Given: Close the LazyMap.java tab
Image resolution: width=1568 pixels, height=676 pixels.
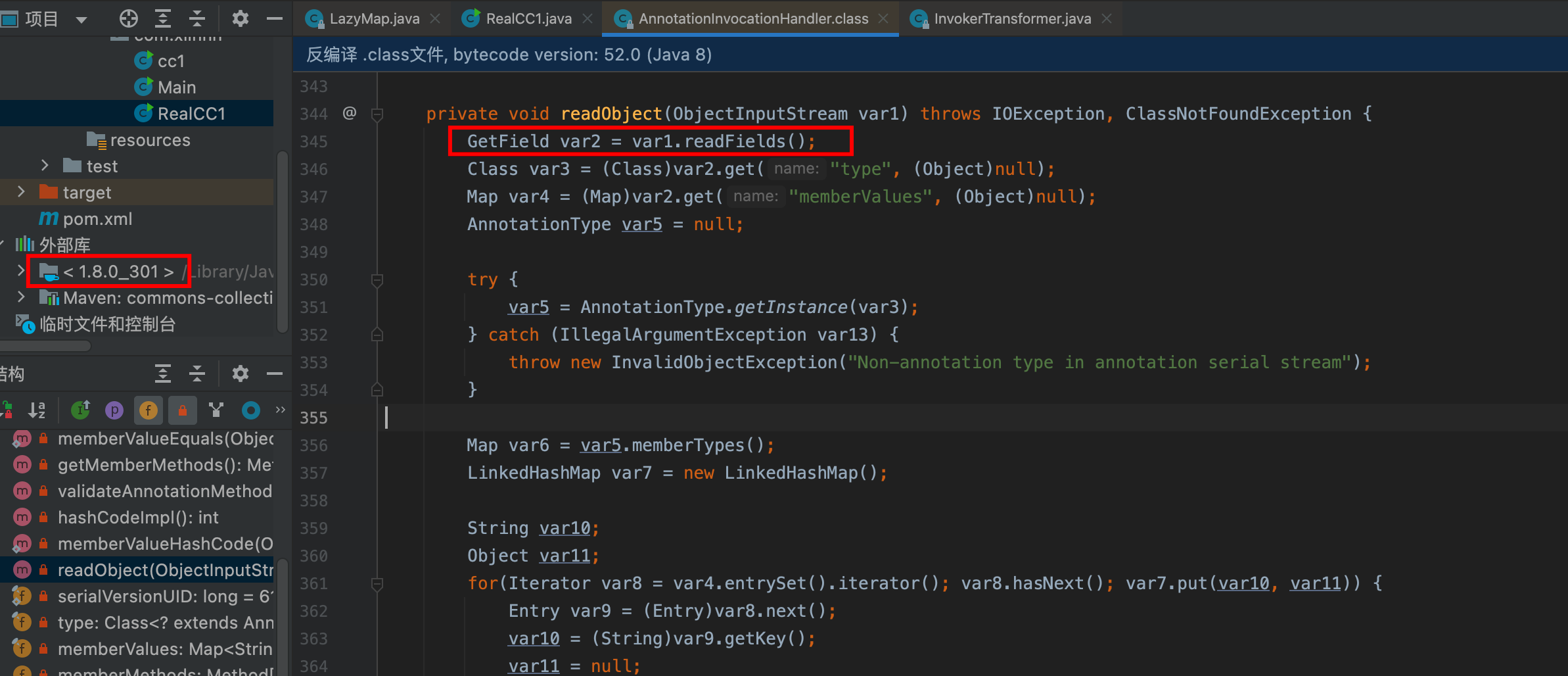Looking at the screenshot, I should click(x=436, y=18).
